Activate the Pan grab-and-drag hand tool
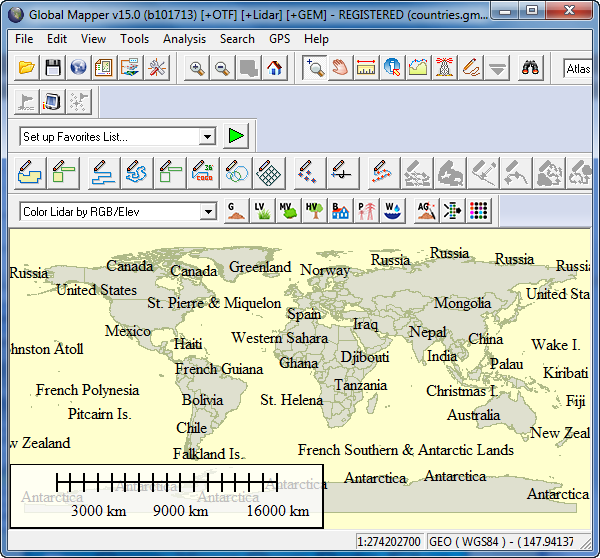The height and width of the screenshot is (558, 600). [x=341, y=68]
